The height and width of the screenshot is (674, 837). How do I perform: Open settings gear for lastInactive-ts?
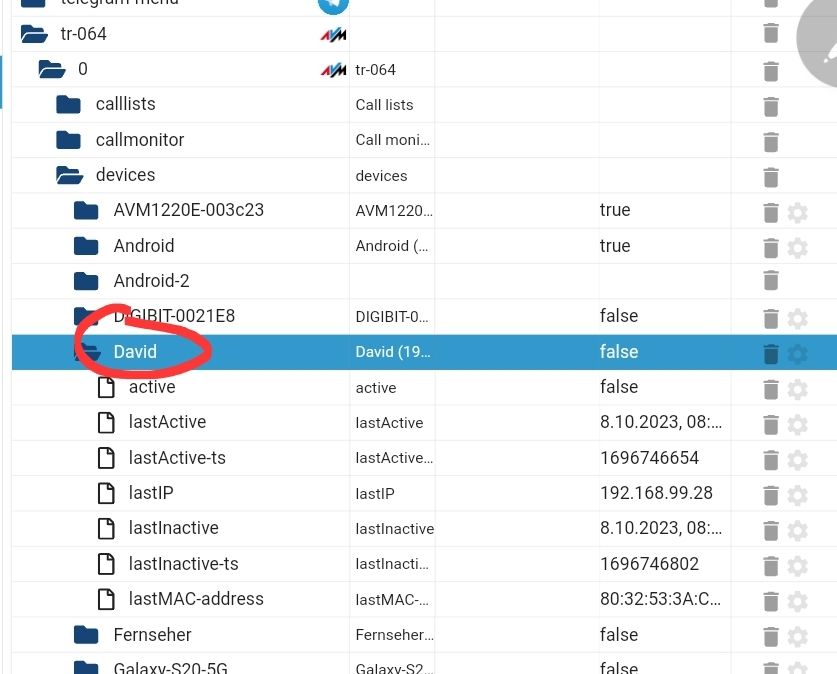click(x=797, y=566)
